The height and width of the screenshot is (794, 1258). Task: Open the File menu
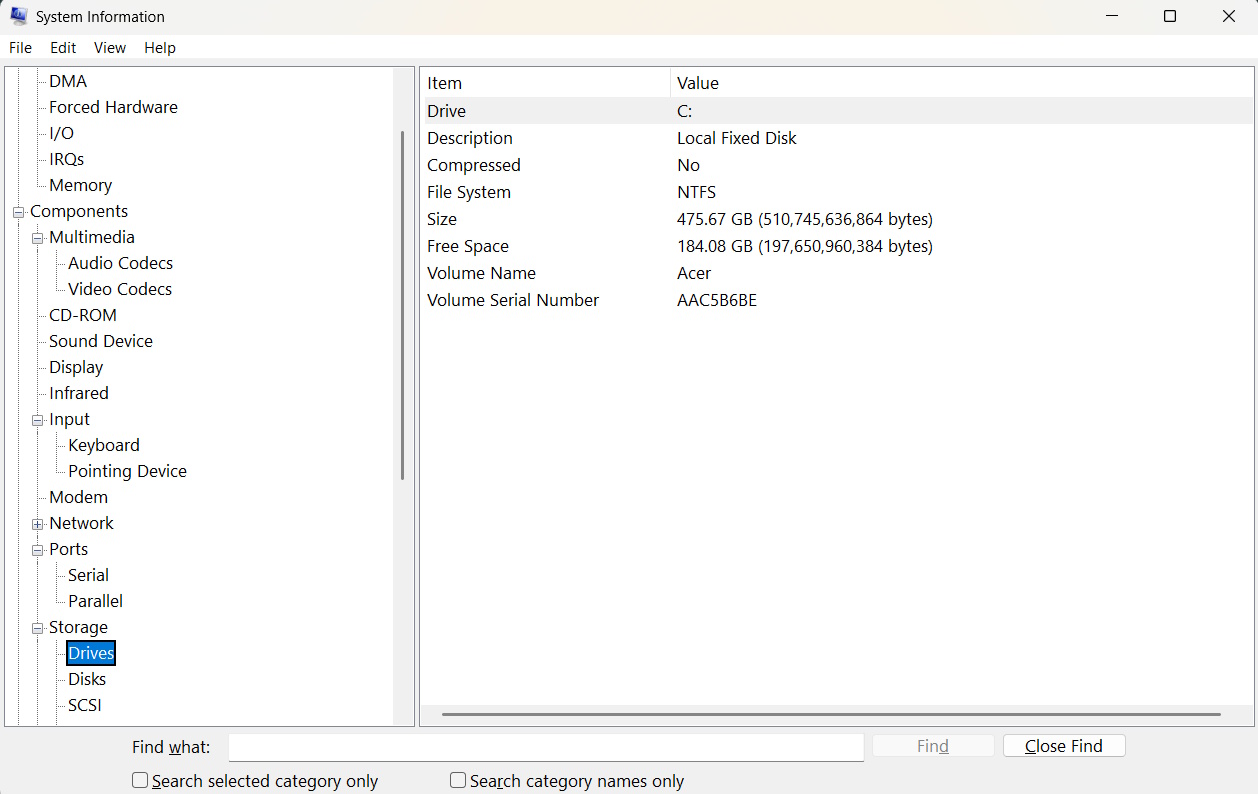[x=20, y=48]
